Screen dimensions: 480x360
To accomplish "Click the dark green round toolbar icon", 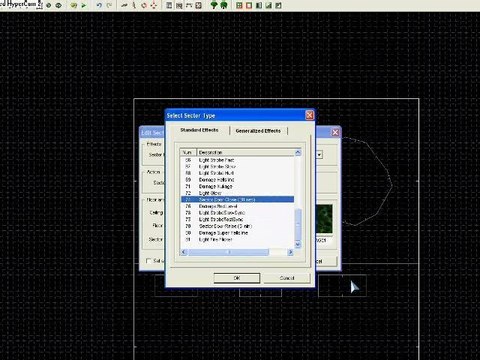I will point(49,5).
